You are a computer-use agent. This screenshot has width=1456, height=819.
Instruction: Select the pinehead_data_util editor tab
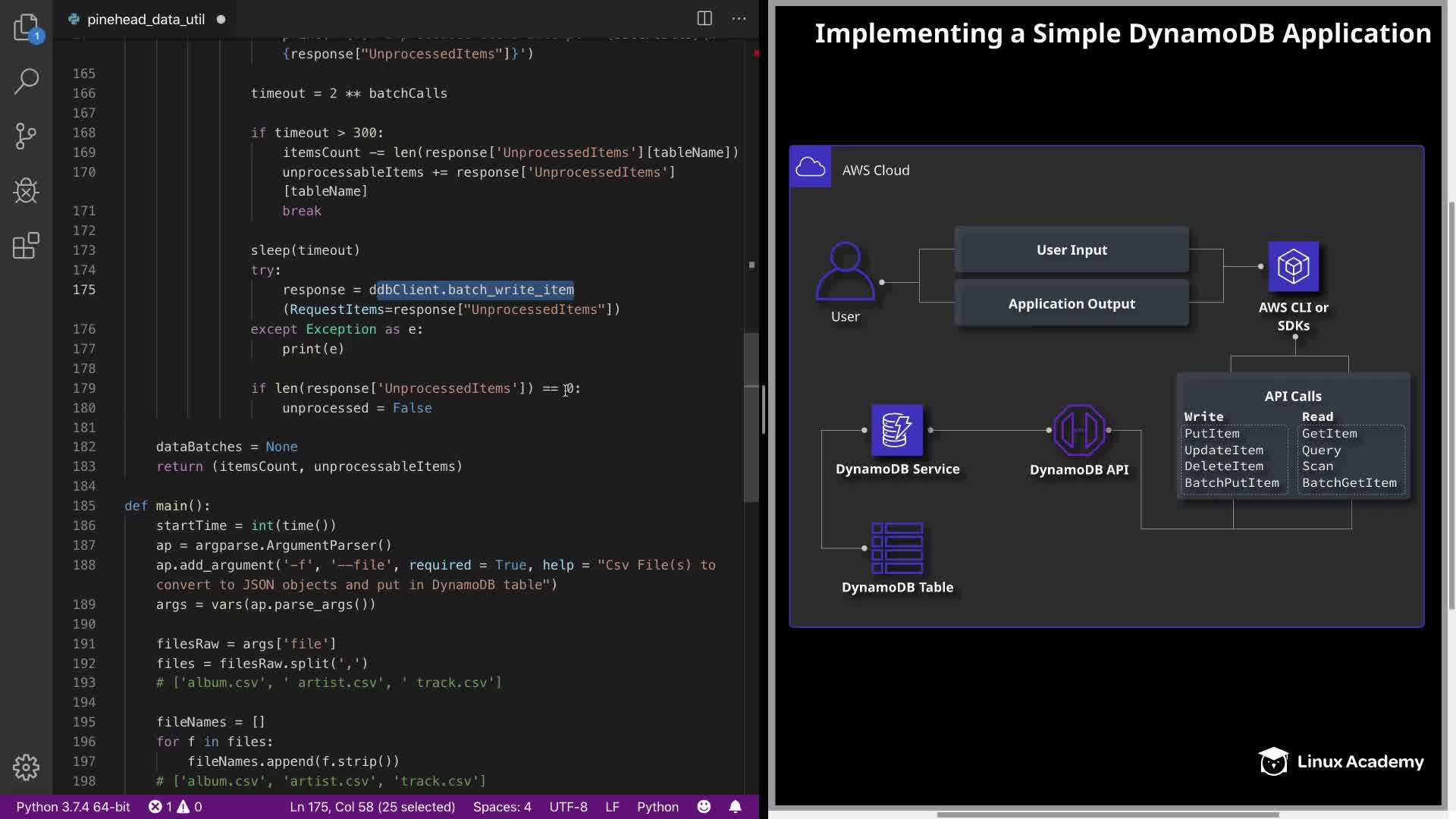coord(145,19)
